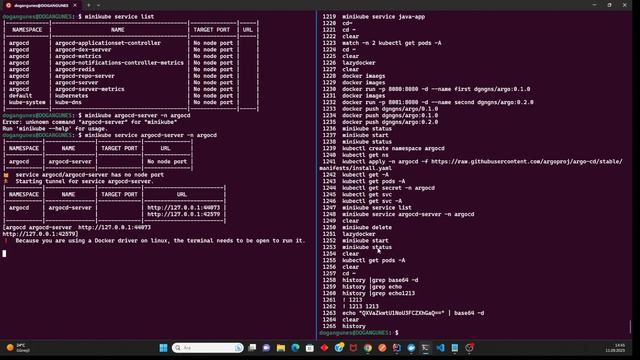Open the orange circle app in taskbar

pyautogui.click(x=382, y=348)
